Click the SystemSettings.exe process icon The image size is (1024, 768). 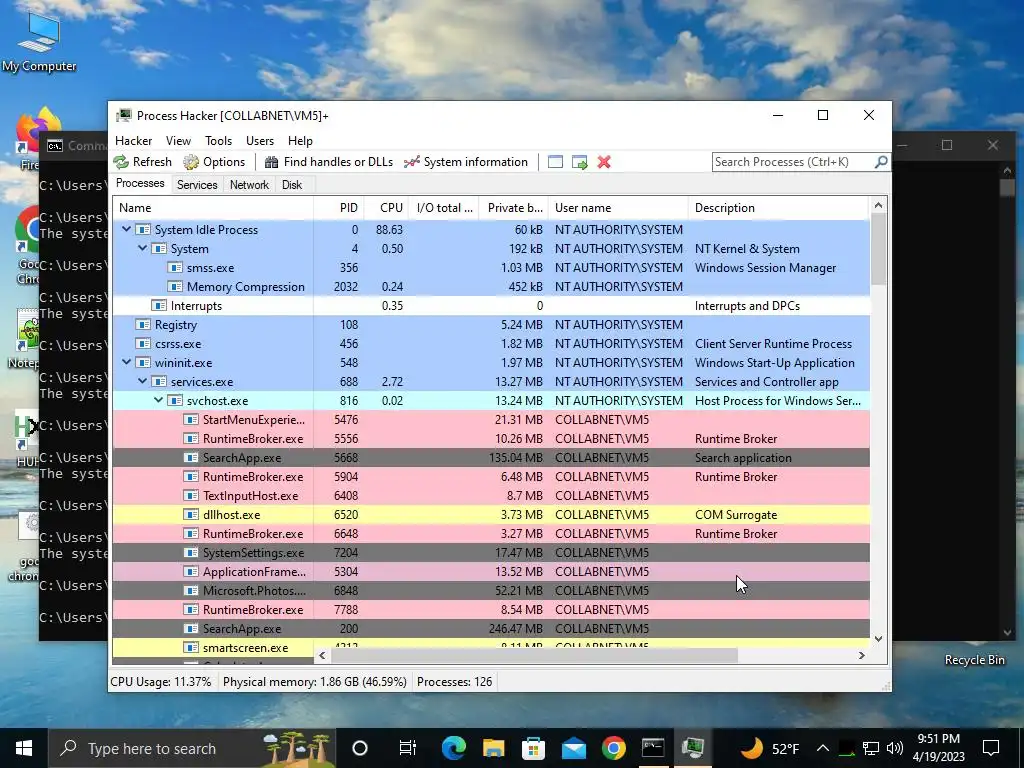pyautogui.click(x=191, y=552)
